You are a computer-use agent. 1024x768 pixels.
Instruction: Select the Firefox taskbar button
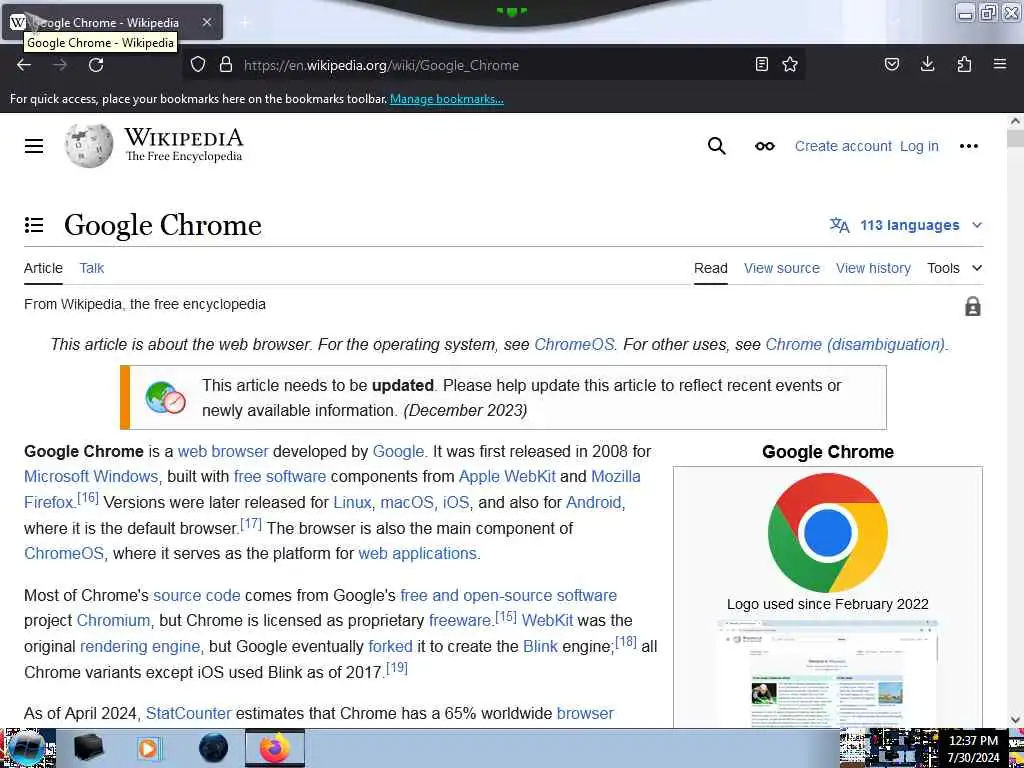pos(275,748)
